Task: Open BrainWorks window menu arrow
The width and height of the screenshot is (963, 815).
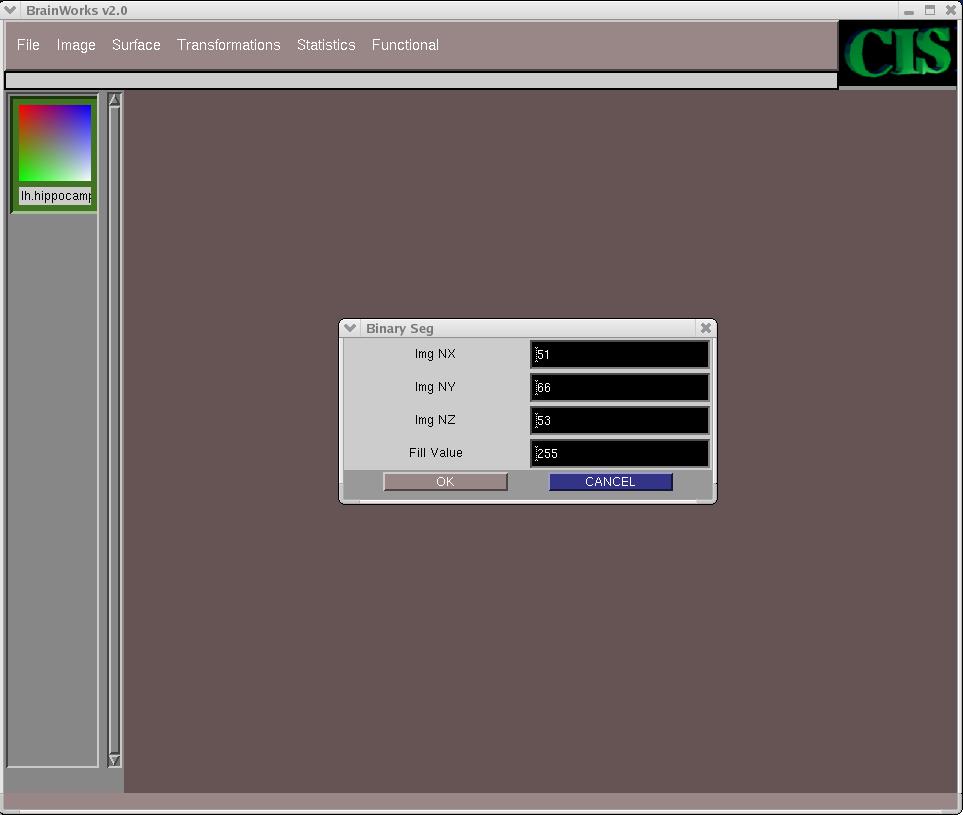Action: click(10, 10)
